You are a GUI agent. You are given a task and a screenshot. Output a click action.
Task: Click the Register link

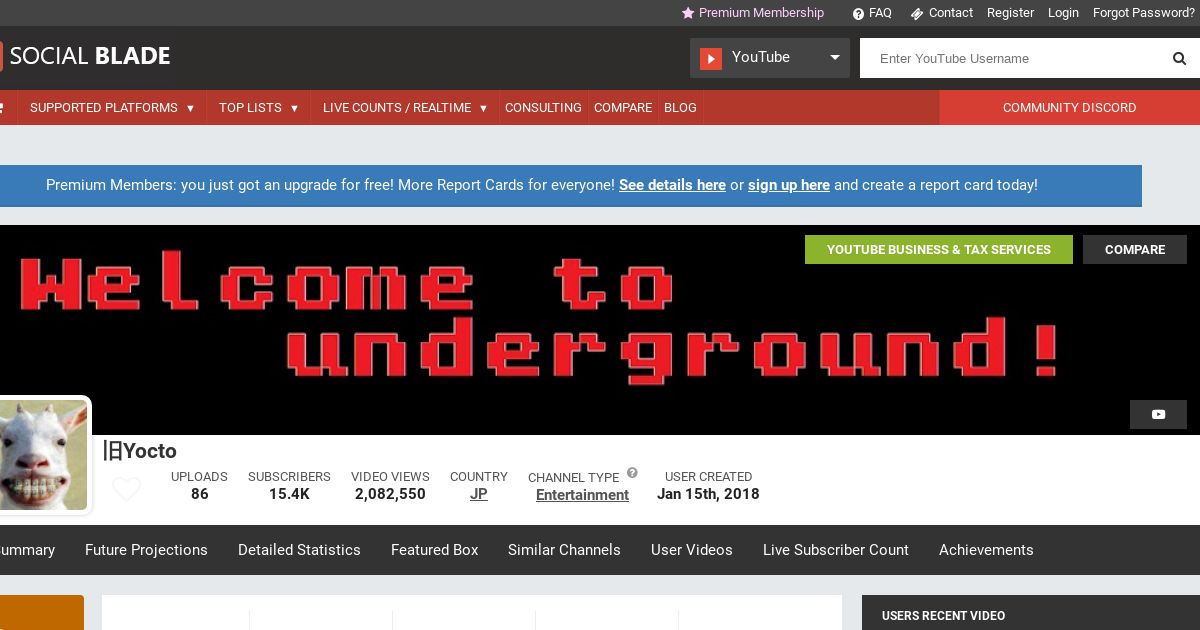coord(1010,13)
